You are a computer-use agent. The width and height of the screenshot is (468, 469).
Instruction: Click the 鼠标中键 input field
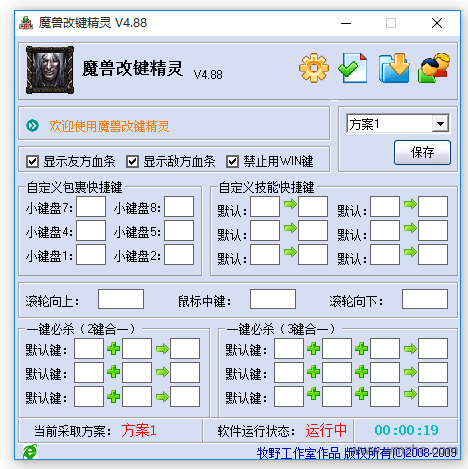[273, 299]
